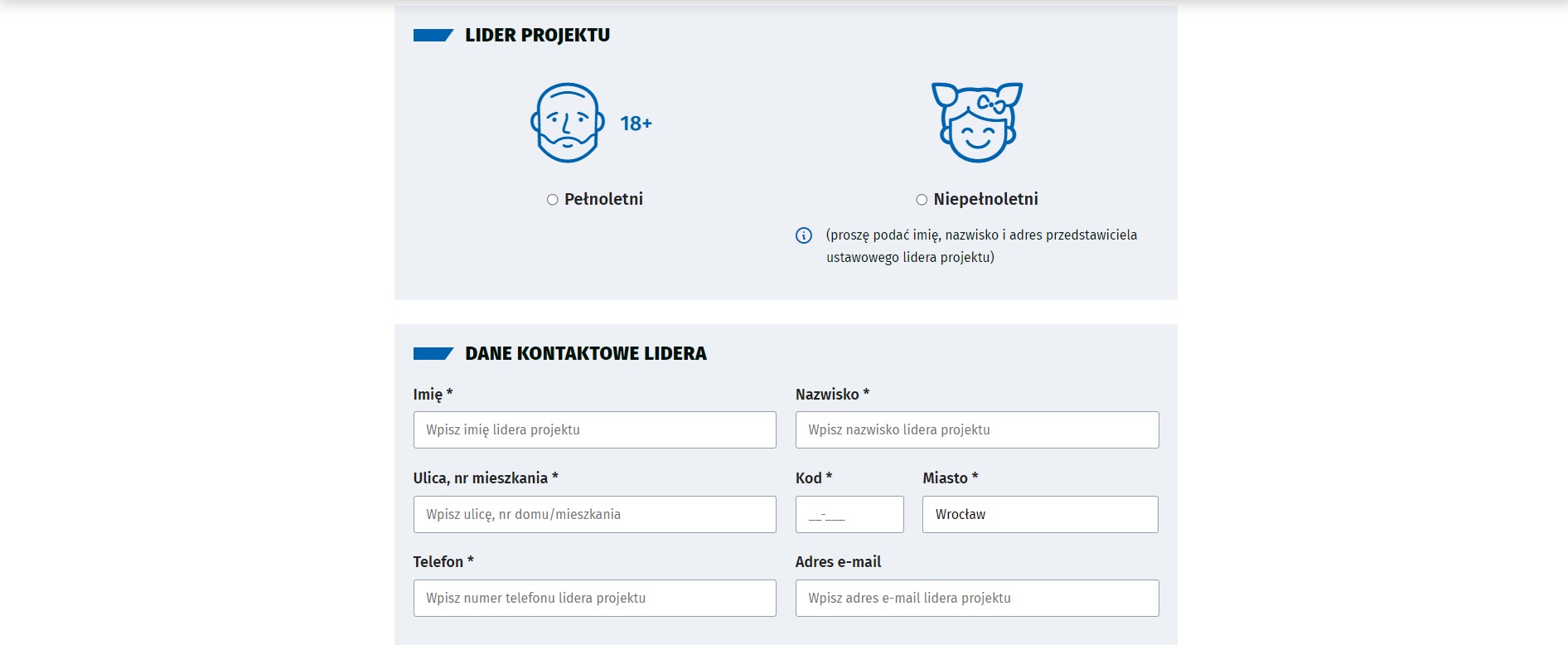The image size is (1568, 645).
Task: Click the Adres e-mail input field
Action: [x=977, y=599]
